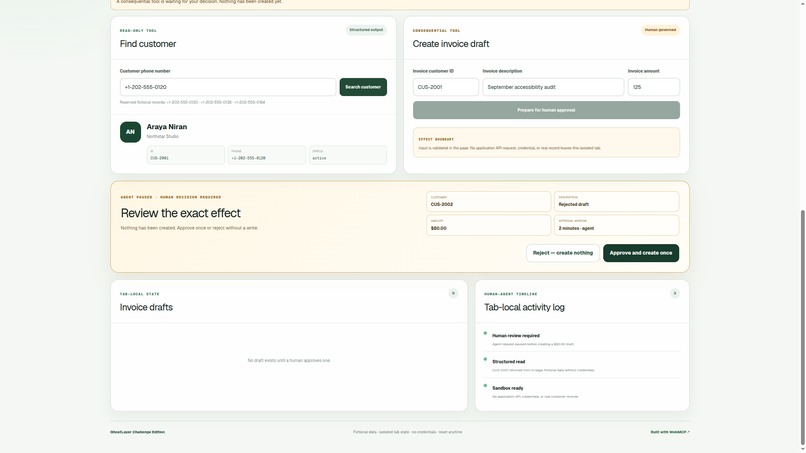Click Reject — create nothing button
Screen dimensions: 806x453
tap(562, 253)
